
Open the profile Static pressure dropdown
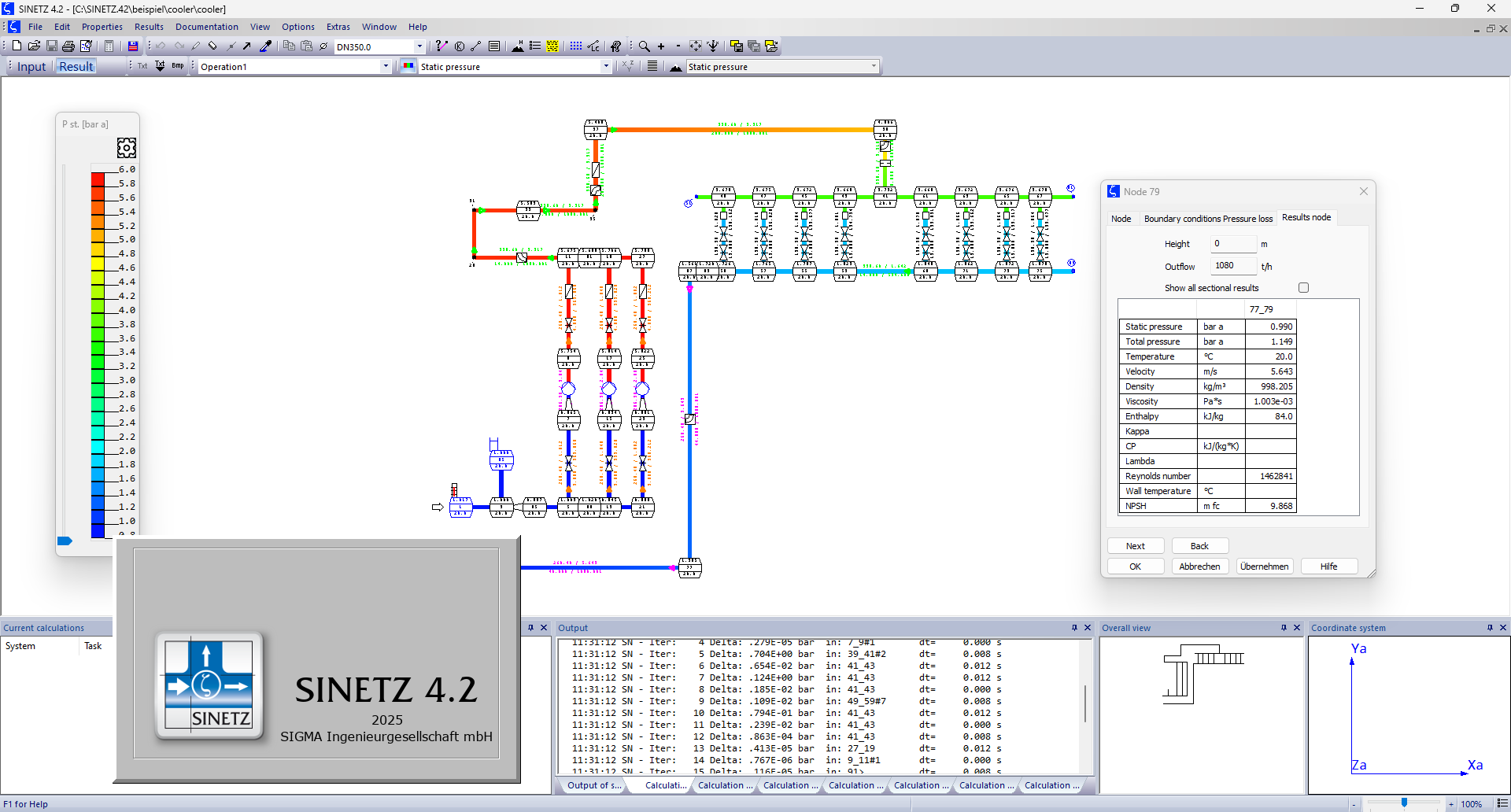(x=874, y=67)
